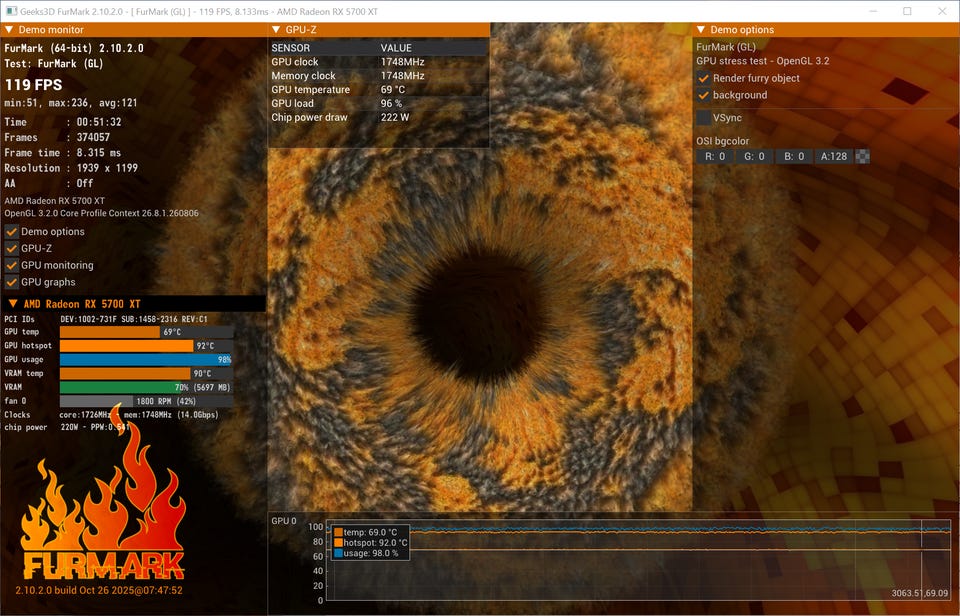Click the A:128 alpha field
The height and width of the screenshot is (616, 960).
click(x=834, y=157)
